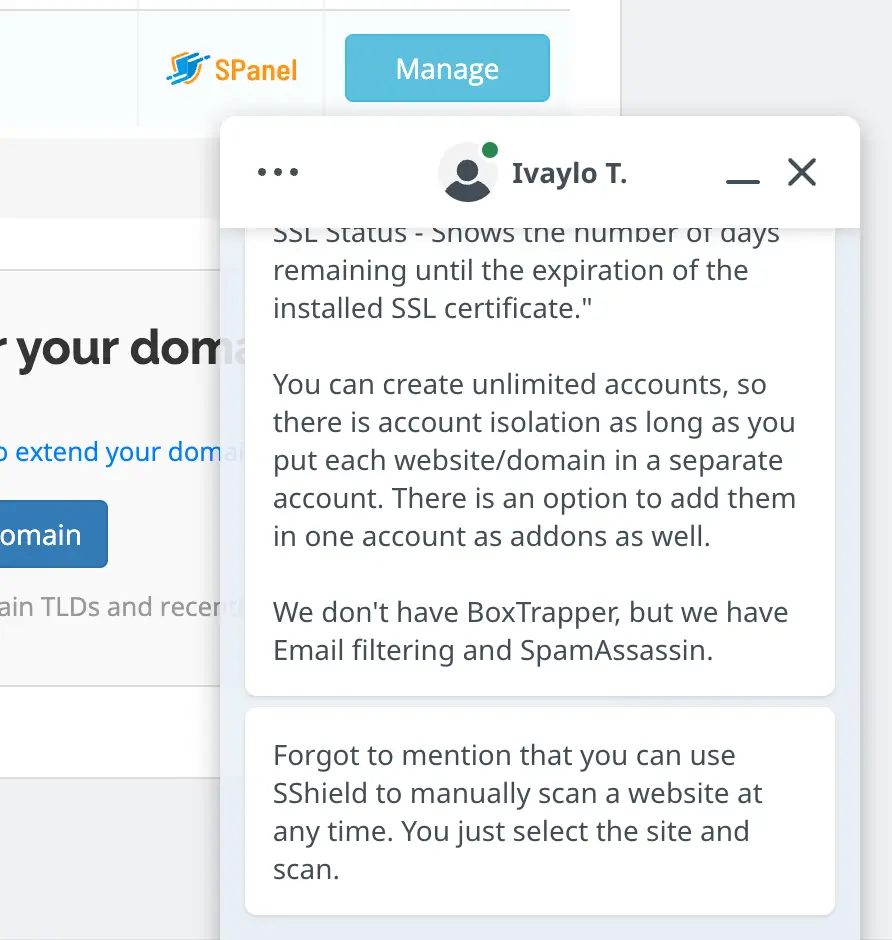This screenshot has height=940, width=892.
Task: Click the green online status dot
Action: [x=490, y=150]
